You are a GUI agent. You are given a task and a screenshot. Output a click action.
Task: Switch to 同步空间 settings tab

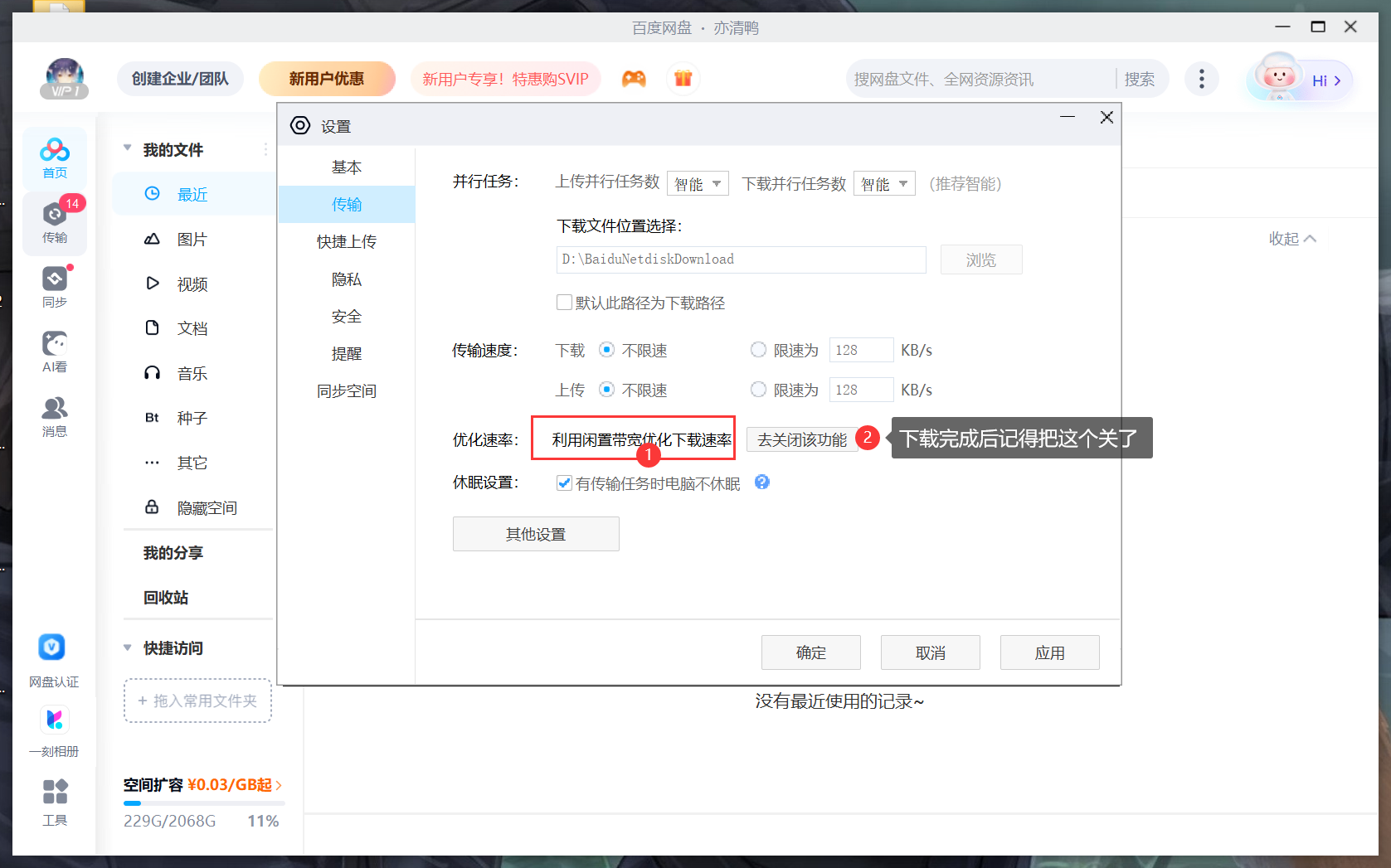tap(346, 391)
